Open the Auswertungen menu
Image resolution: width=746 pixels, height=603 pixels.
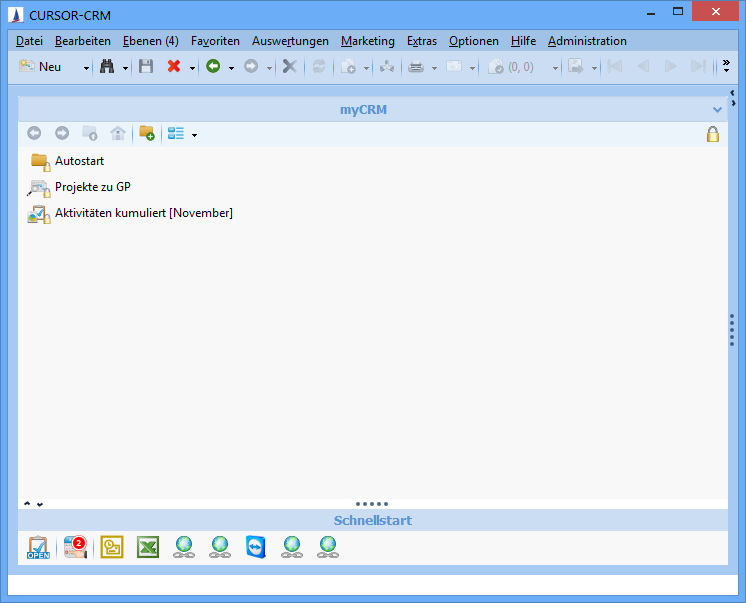pyautogui.click(x=290, y=41)
